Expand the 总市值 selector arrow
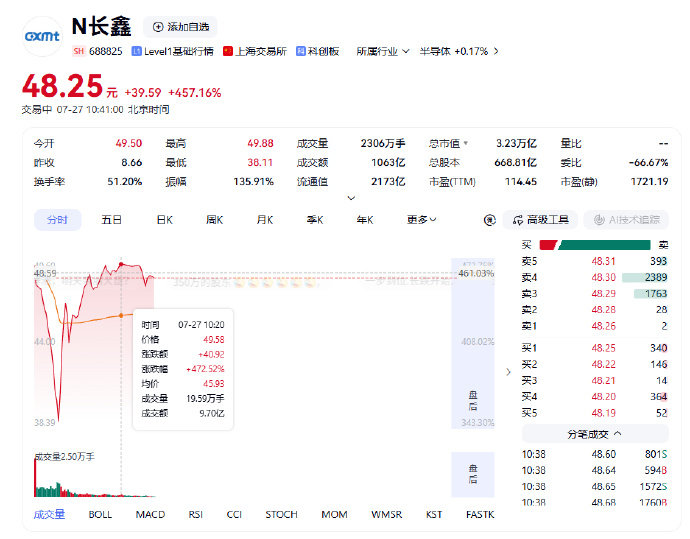The height and width of the screenshot is (539, 690). [466, 143]
